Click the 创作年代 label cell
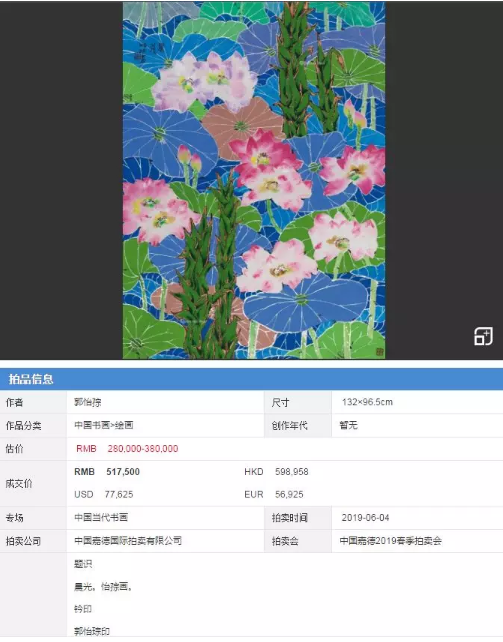Screen dimensions: 503x642 298,426
